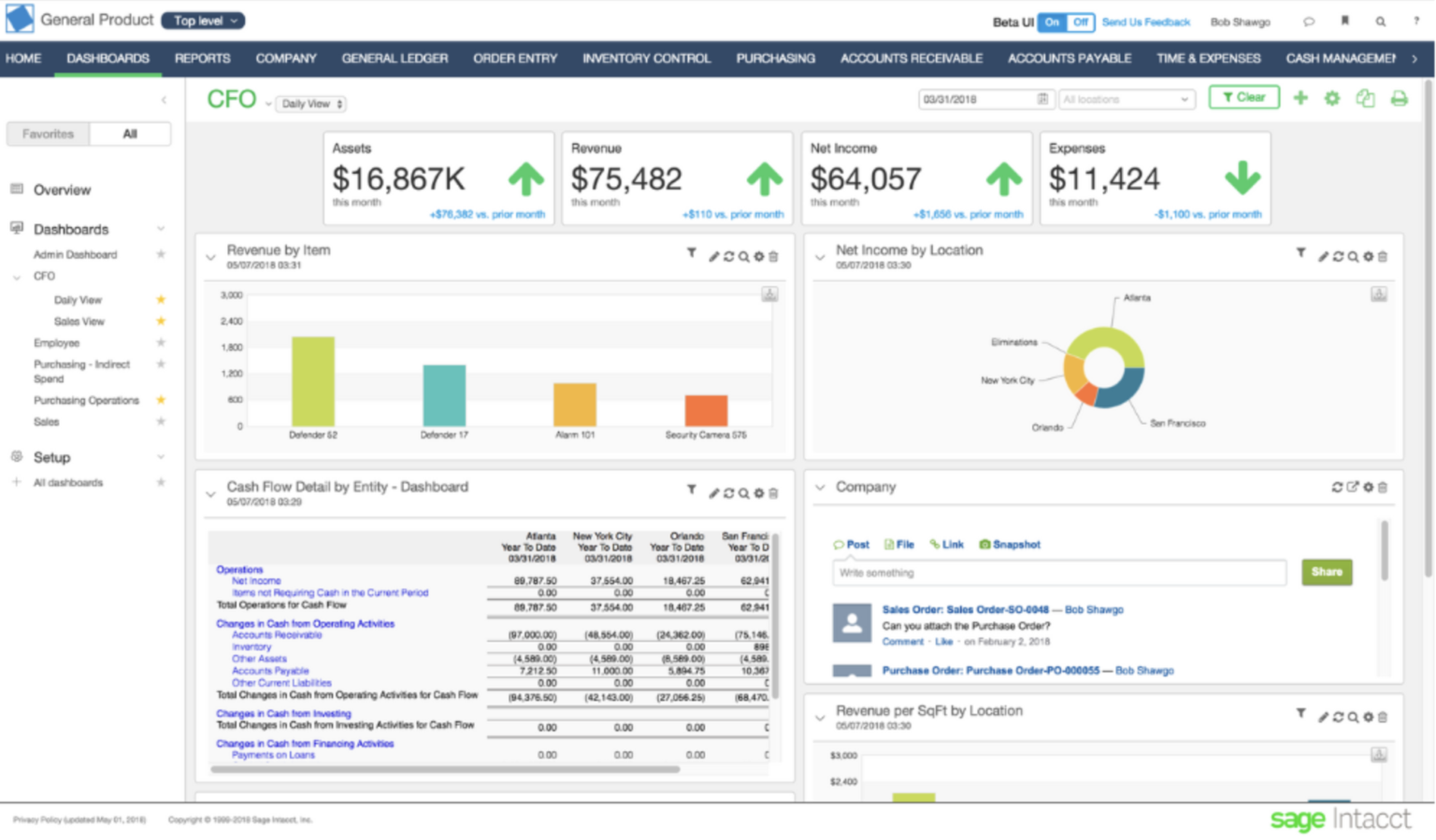Open the print dashboard icon
The width and height of the screenshot is (1436, 840).
(x=1400, y=97)
